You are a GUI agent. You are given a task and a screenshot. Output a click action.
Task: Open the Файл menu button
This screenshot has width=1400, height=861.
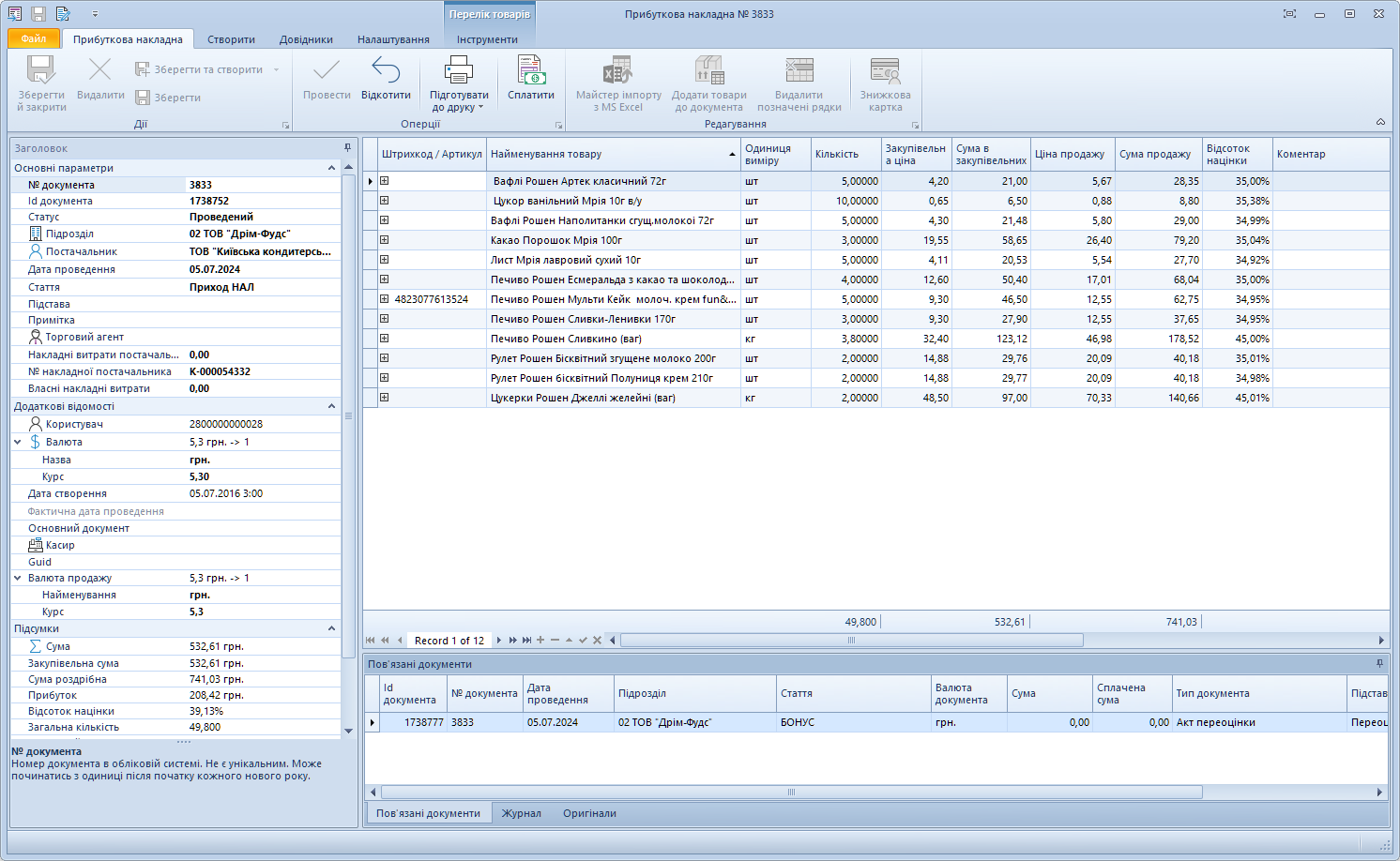[x=34, y=38]
